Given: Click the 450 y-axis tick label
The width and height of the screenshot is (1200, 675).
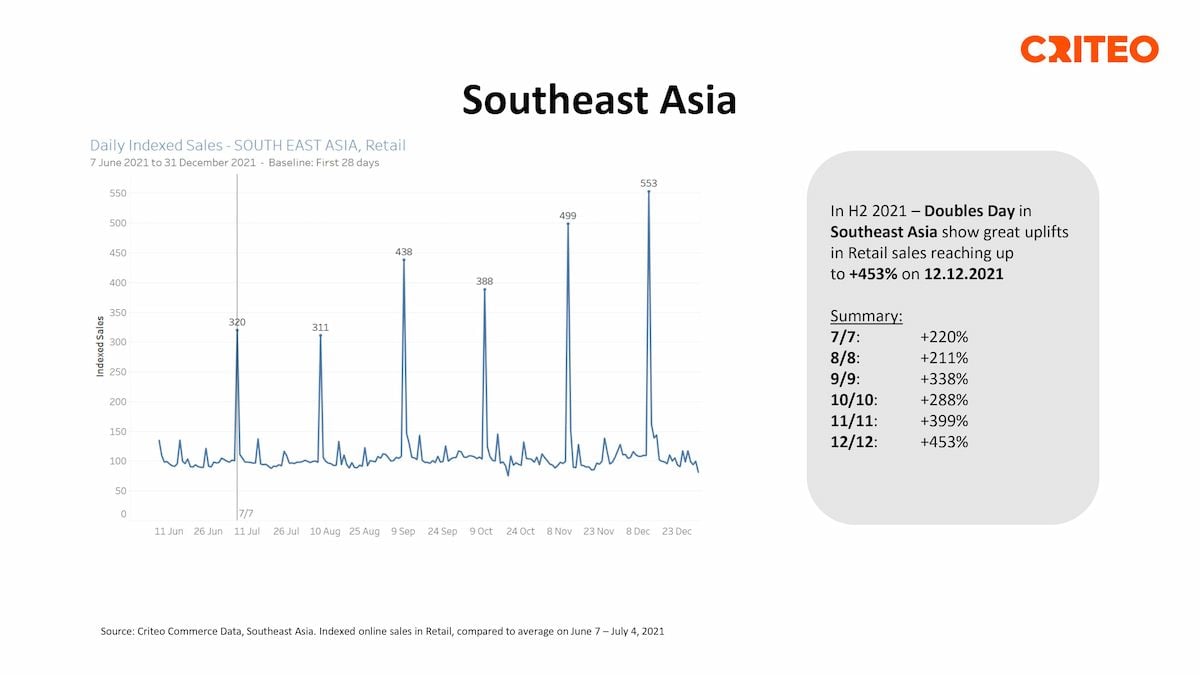Looking at the screenshot, I should 117,253.
